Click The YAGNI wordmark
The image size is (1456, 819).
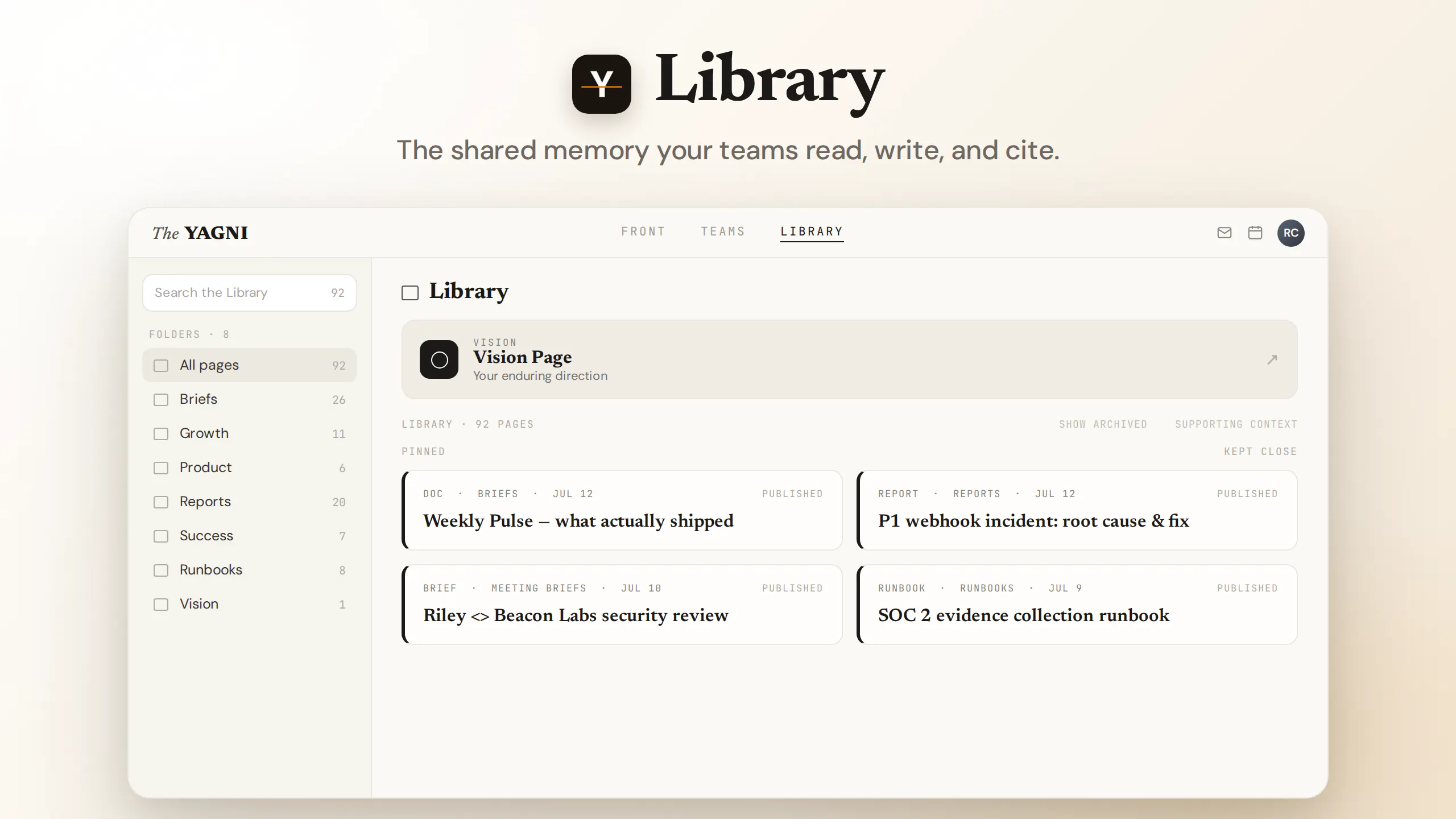pyautogui.click(x=200, y=233)
